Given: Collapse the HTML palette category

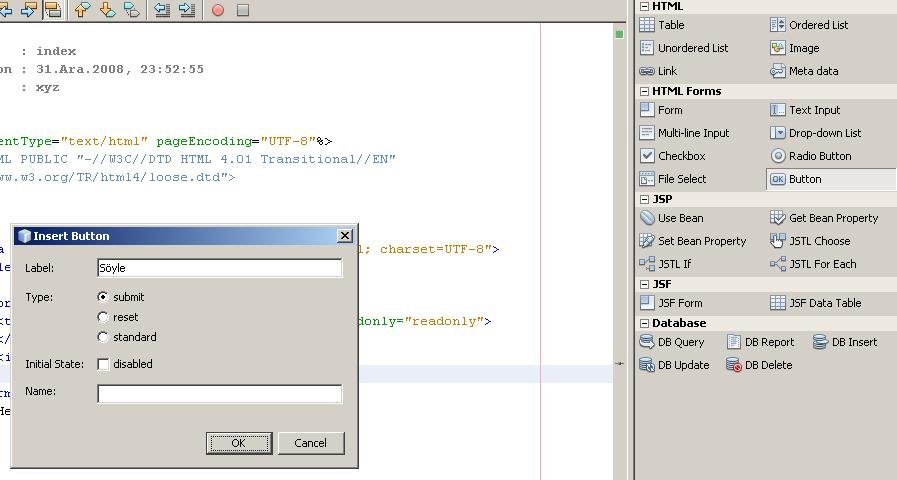Looking at the screenshot, I should [x=645, y=6].
